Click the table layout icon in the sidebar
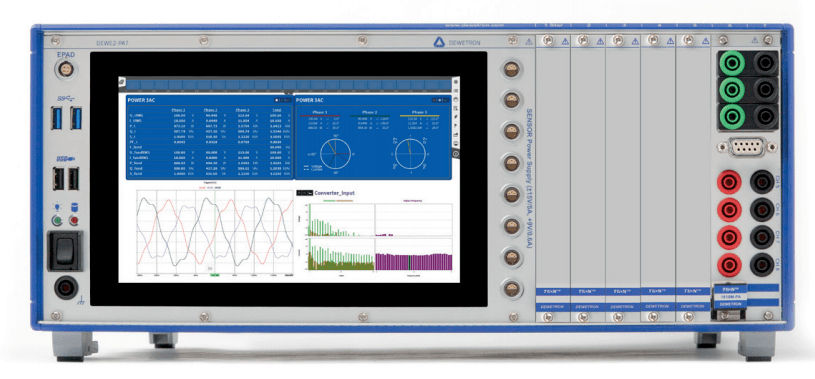The width and height of the screenshot is (815, 379). pos(456,108)
